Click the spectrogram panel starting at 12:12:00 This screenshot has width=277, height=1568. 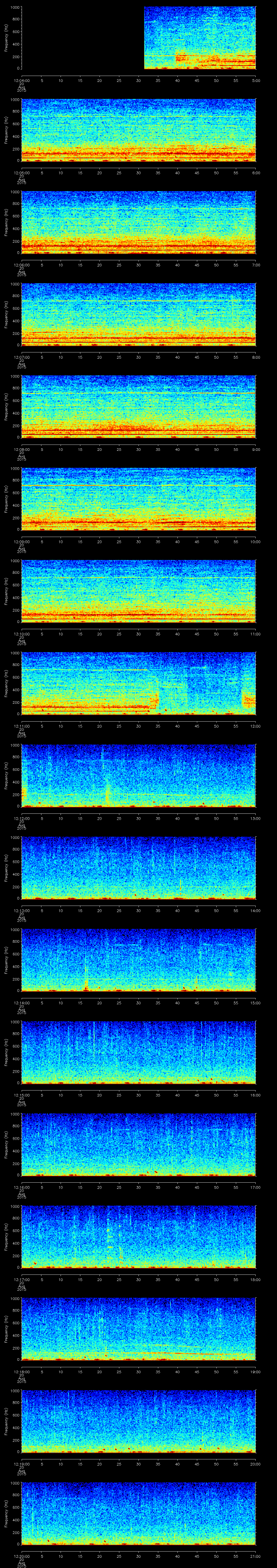(139, 775)
